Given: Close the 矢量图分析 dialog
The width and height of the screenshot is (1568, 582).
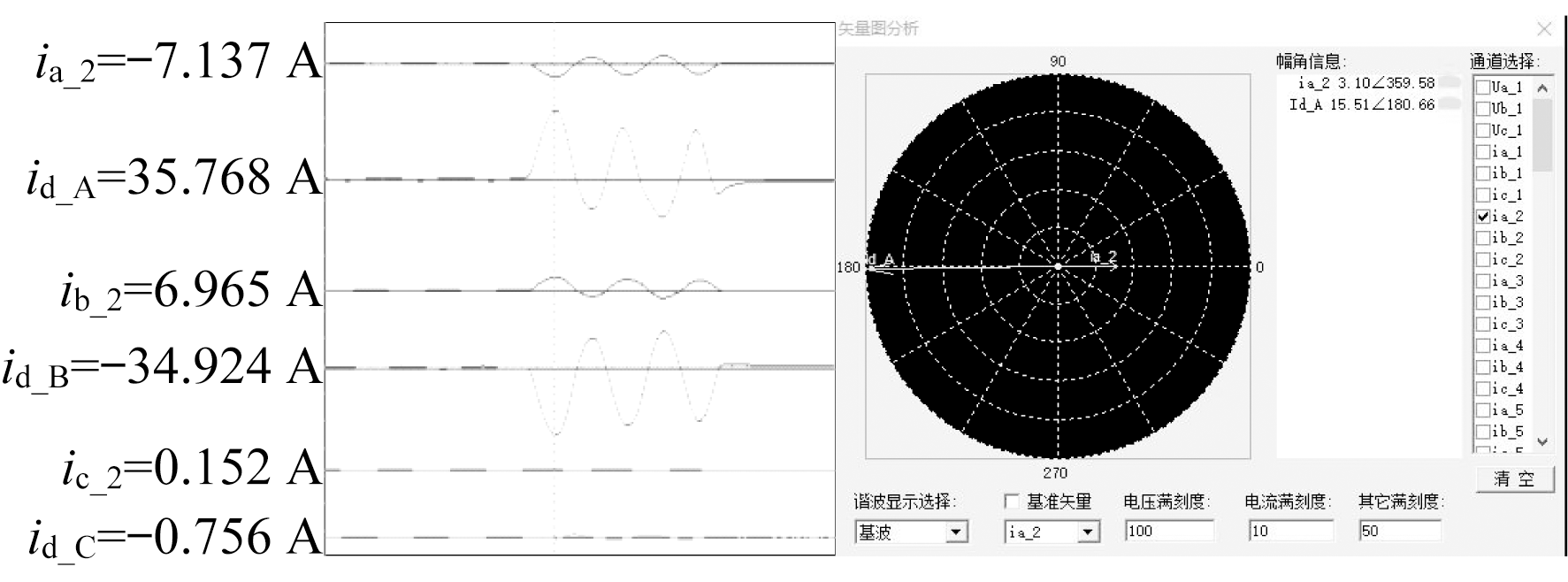Looking at the screenshot, I should [x=1544, y=29].
